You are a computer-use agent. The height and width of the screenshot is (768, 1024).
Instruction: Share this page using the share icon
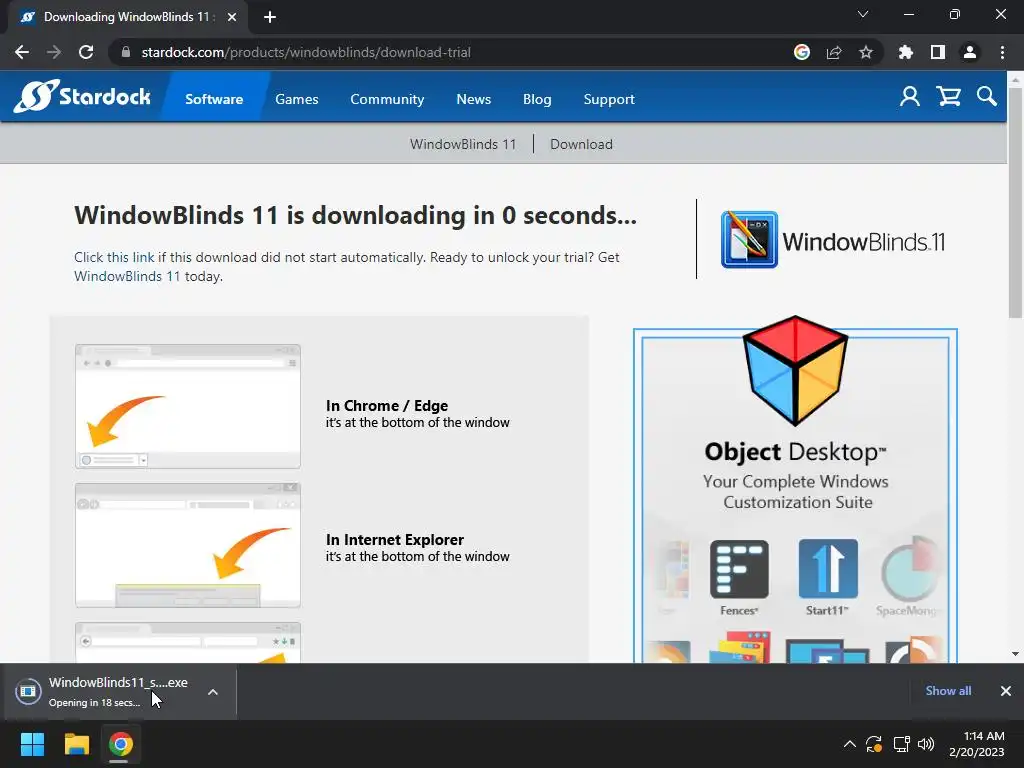click(x=834, y=52)
